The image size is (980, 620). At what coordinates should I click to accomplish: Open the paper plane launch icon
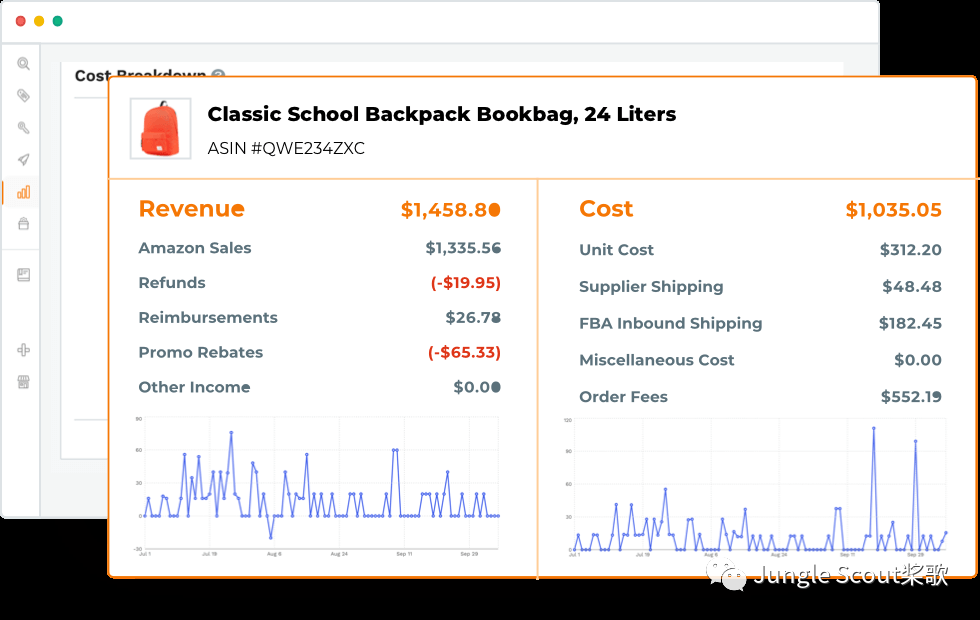click(x=23, y=160)
